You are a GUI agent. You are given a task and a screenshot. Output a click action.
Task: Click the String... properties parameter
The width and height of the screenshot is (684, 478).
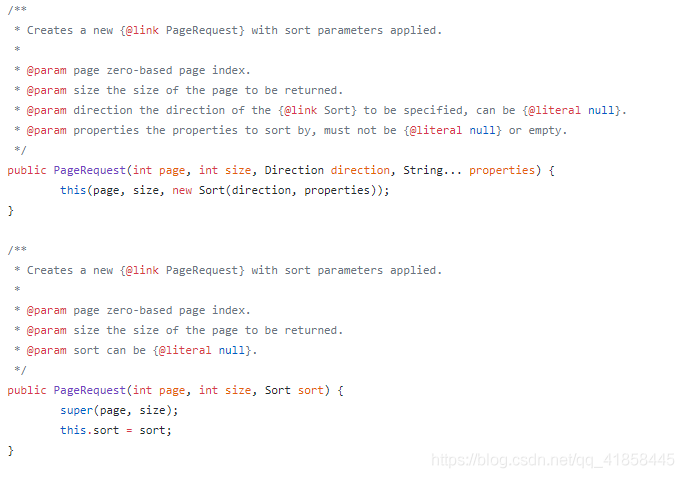click(x=468, y=170)
